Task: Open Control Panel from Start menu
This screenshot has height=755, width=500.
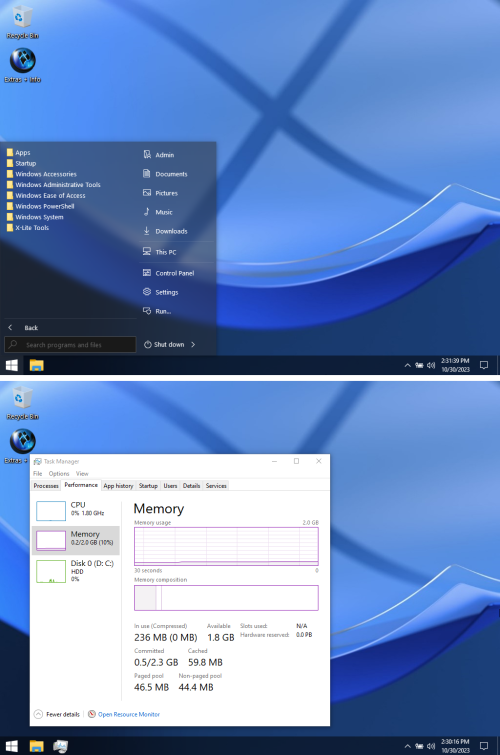Action: pos(168,273)
